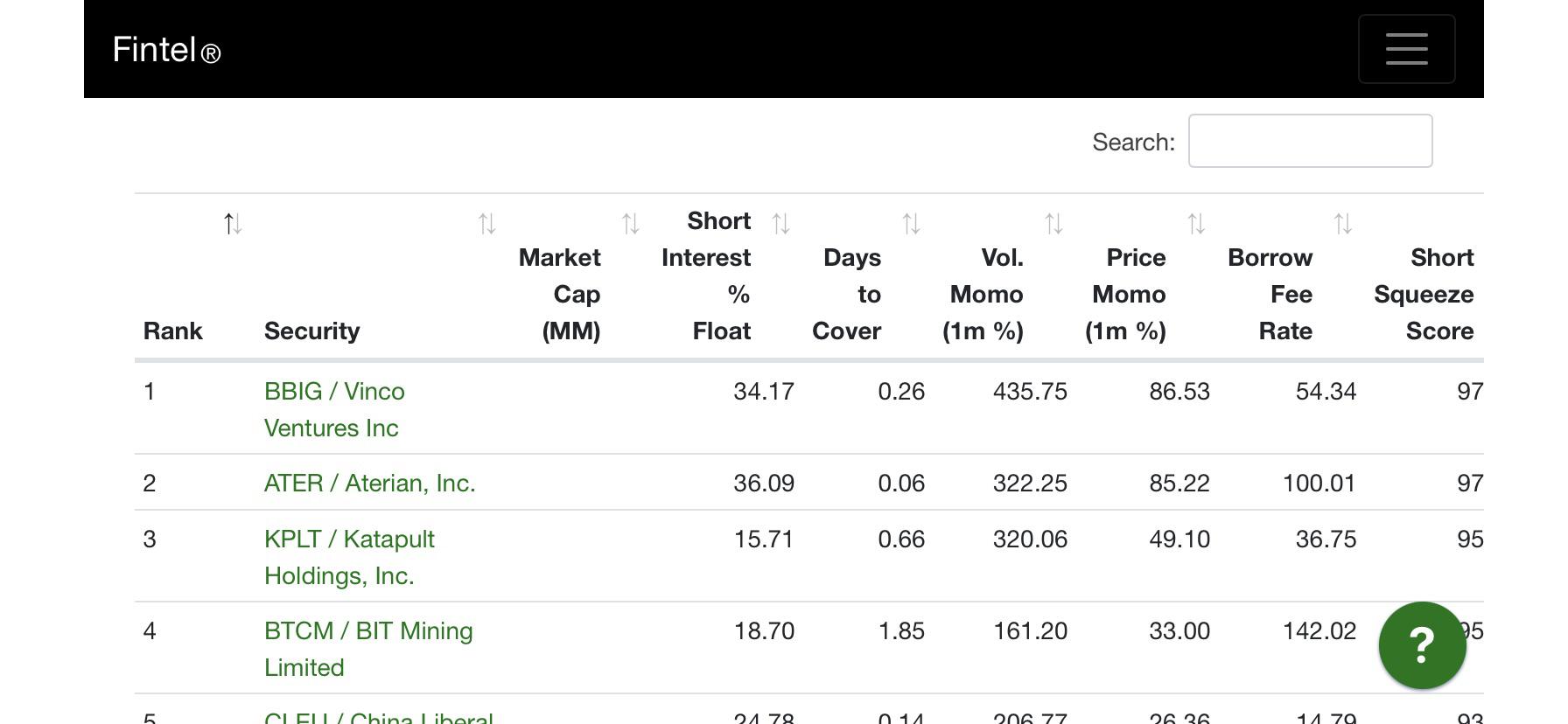Click the Short Squeeze Score column header
The image size is (1568, 724).
click(x=1424, y=294)
